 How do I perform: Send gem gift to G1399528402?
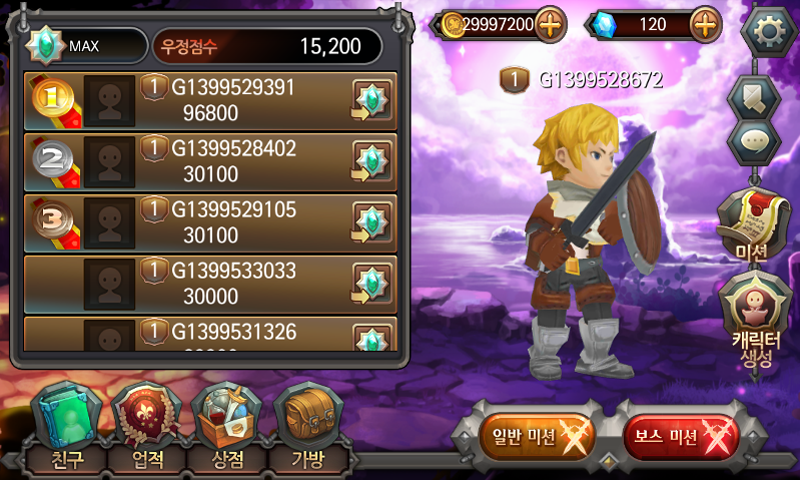point(372,162)
